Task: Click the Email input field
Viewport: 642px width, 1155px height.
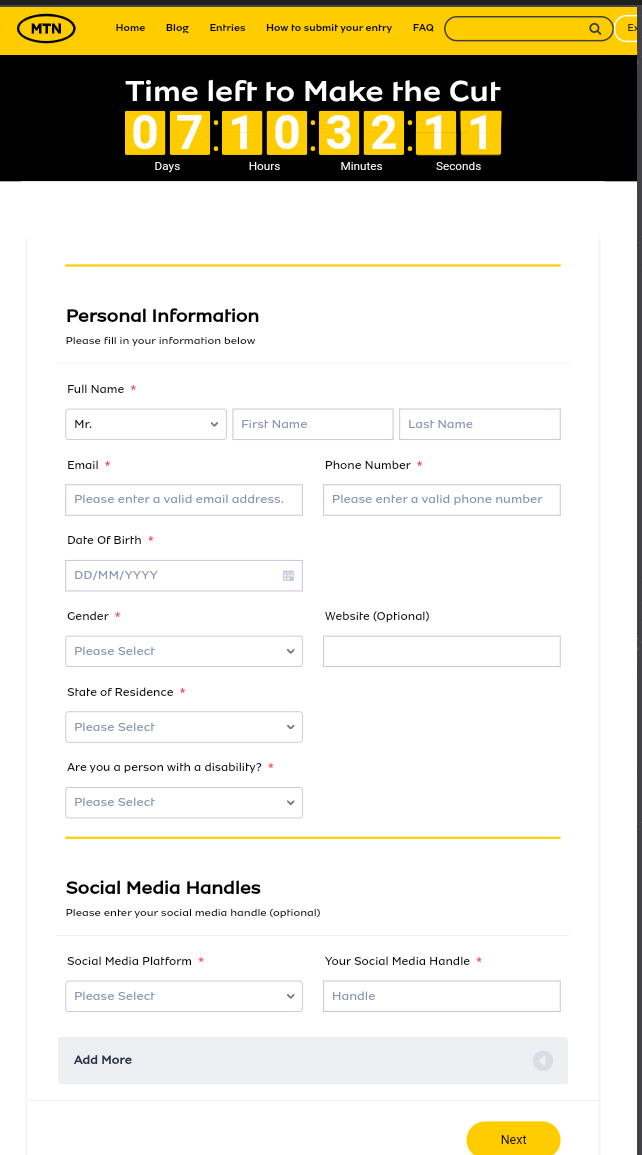Action: point(184,499)
